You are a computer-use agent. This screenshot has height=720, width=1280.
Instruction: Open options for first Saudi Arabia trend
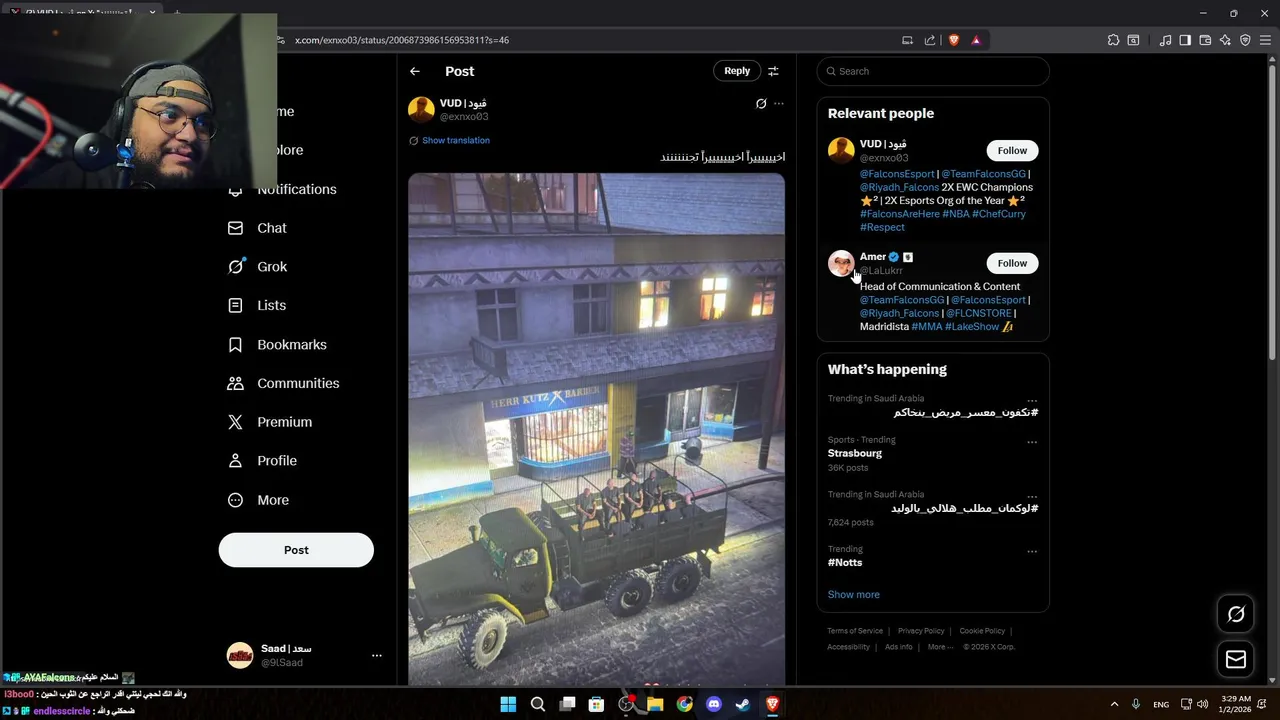(1032, 401)
